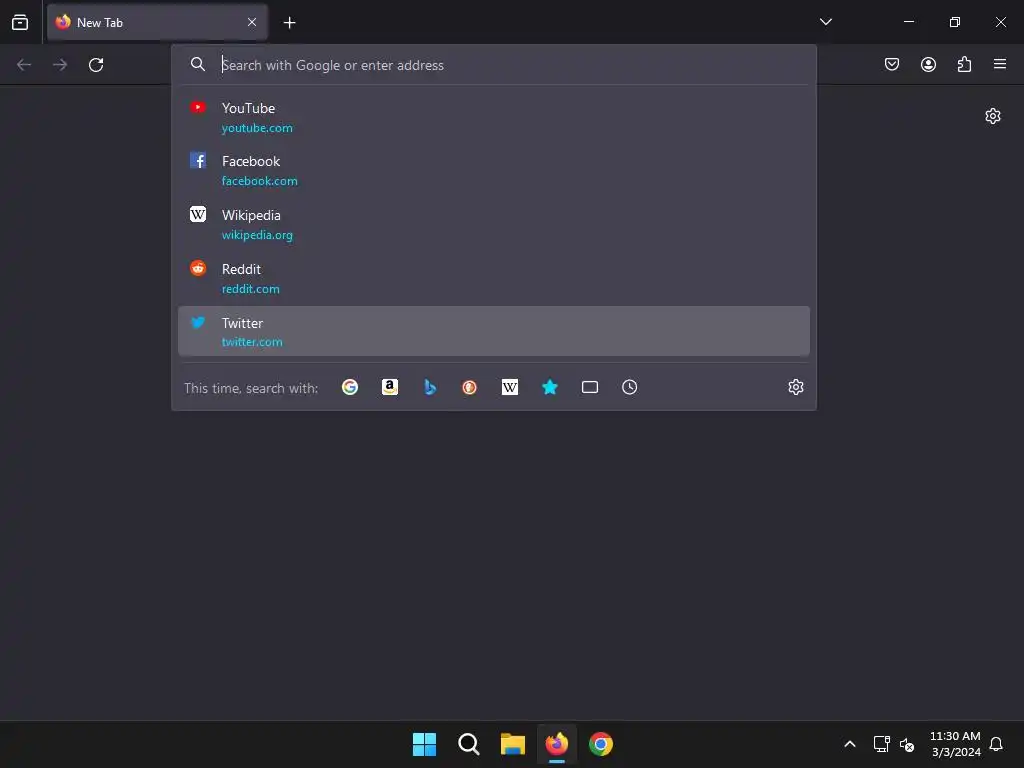Launch Google Chrome from taskbar
1024x768 pixels.
(x=601, y=744)
